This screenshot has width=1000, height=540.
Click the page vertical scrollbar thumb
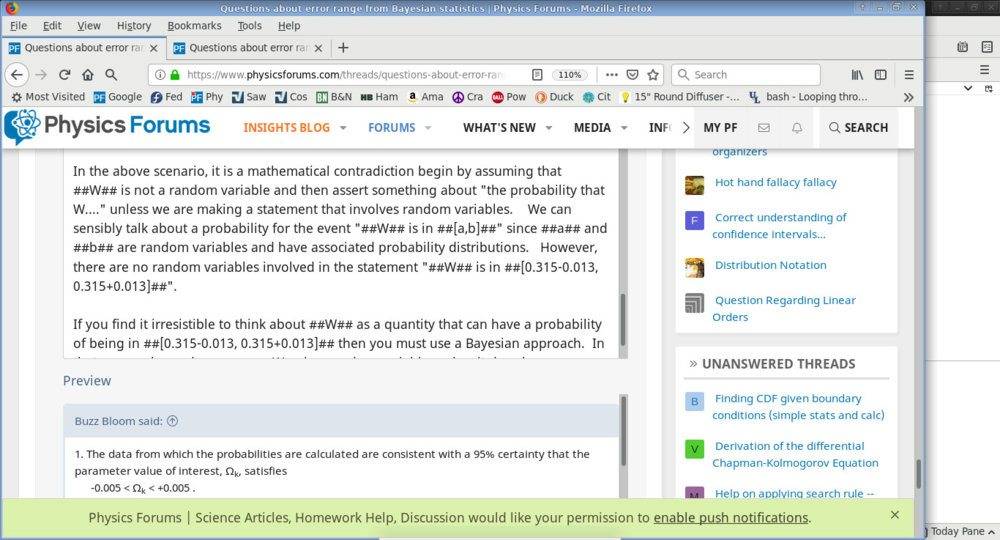(x=918, y=473)
